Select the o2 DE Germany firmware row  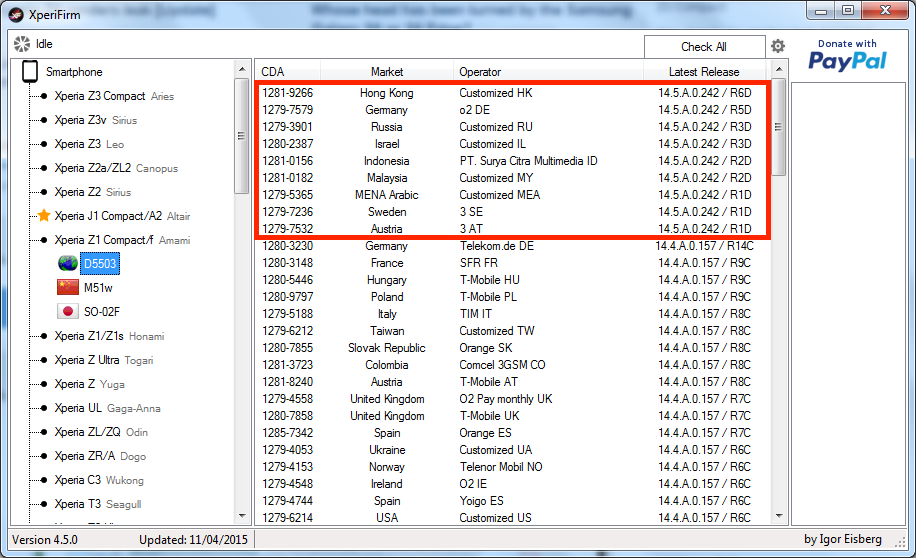(x=513, y=110)
